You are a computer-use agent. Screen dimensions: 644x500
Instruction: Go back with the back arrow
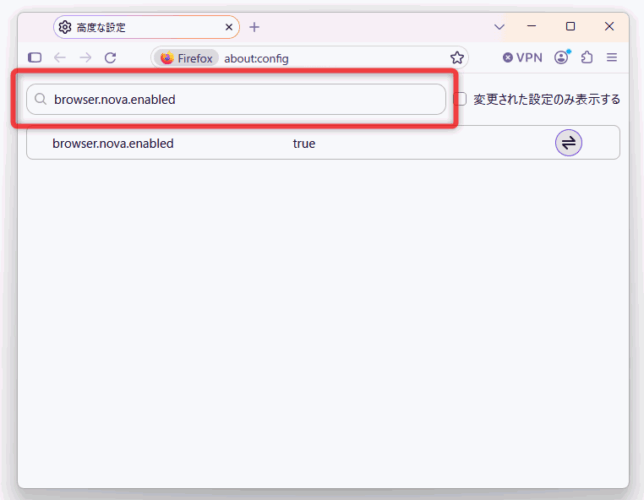[60, 58]
